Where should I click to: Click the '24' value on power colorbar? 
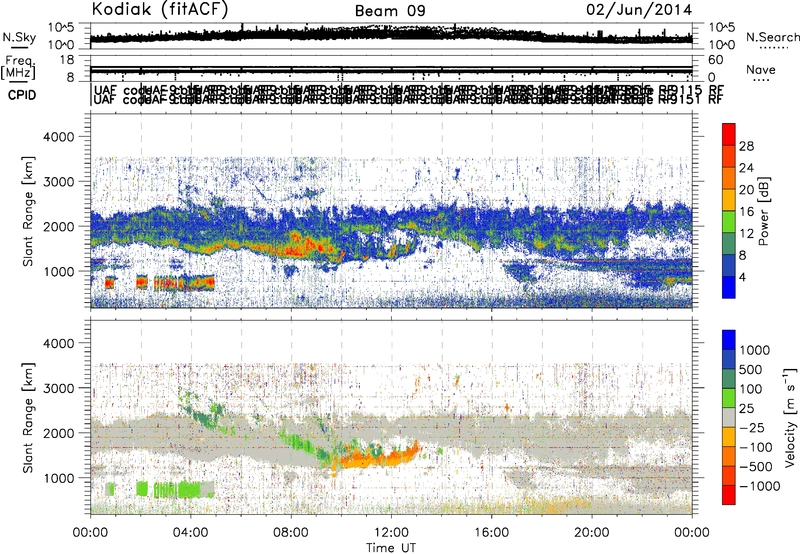(x=746, y=168)
